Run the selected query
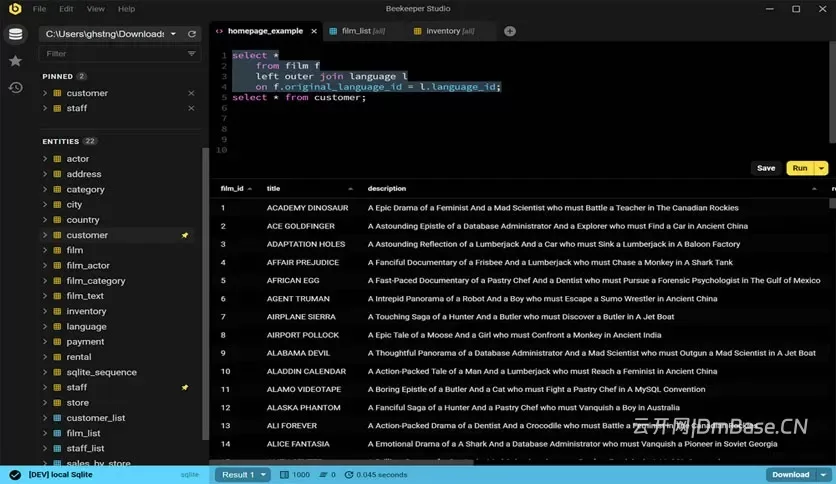Viewport: 836px width, 484px height. tap(800, 168)
